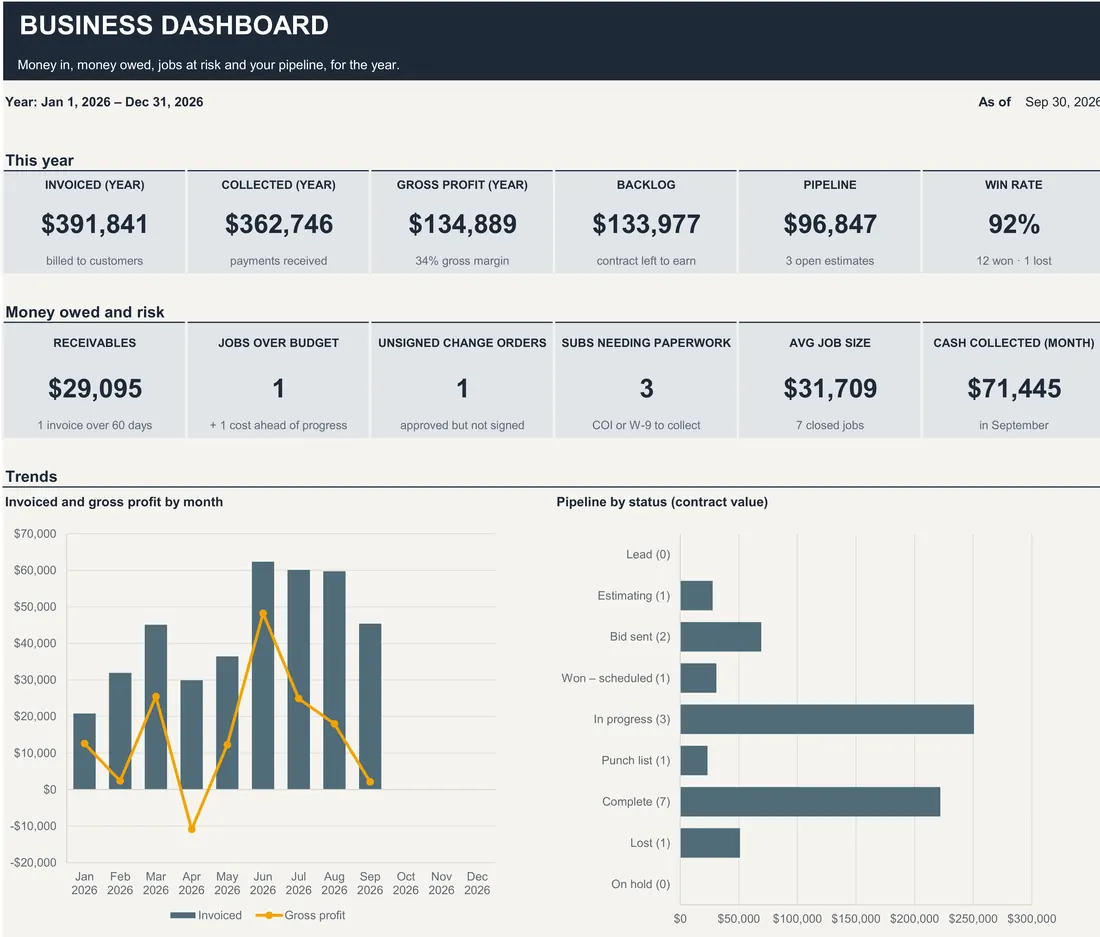Click the 'Won – scheduled (1)' pipeline bar
Image resolution: width=1100 pixels, height=937 pixels.
(x=698, y=678)
